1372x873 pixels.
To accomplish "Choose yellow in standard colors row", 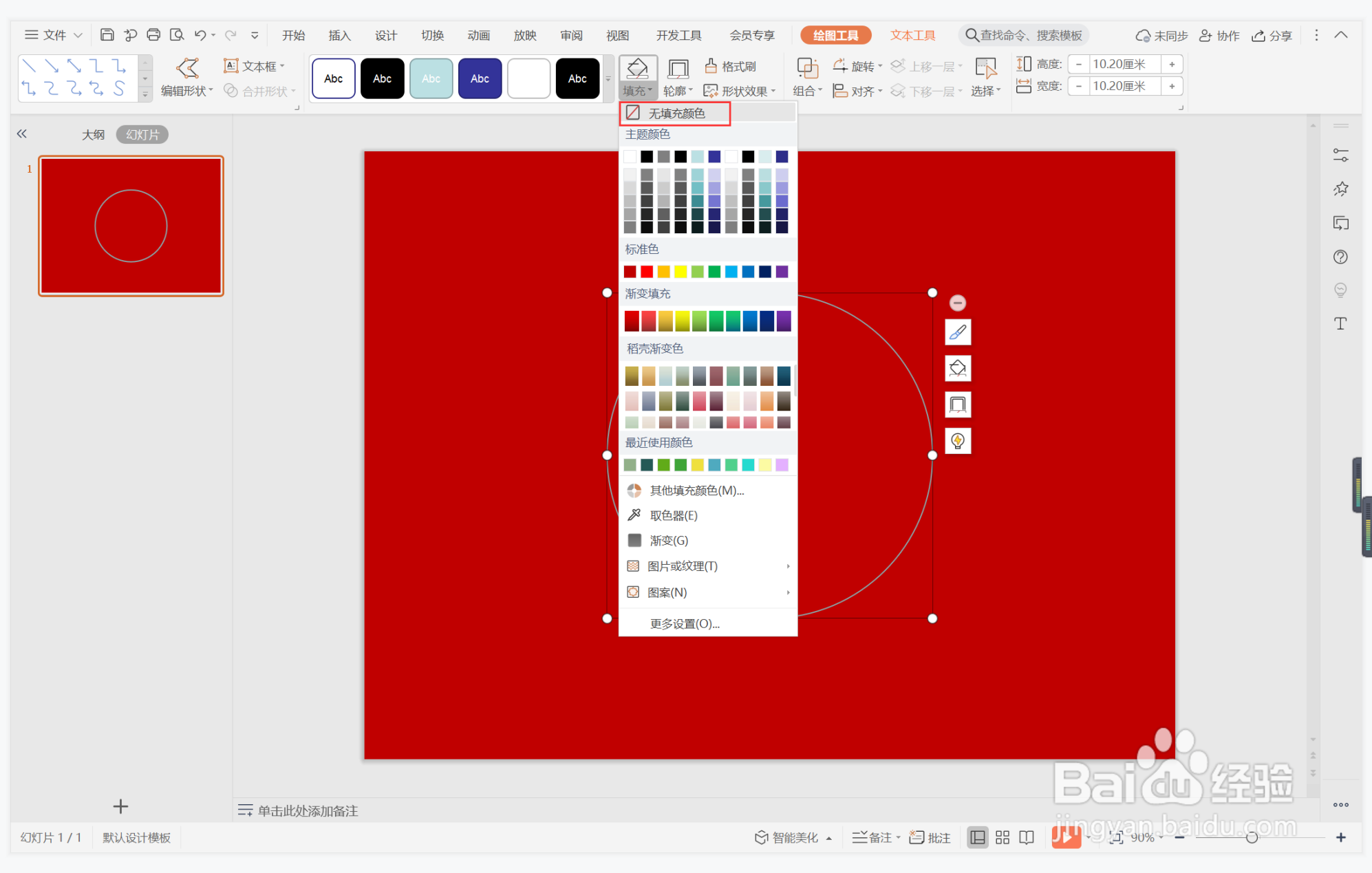I will (x=680, y=272).
